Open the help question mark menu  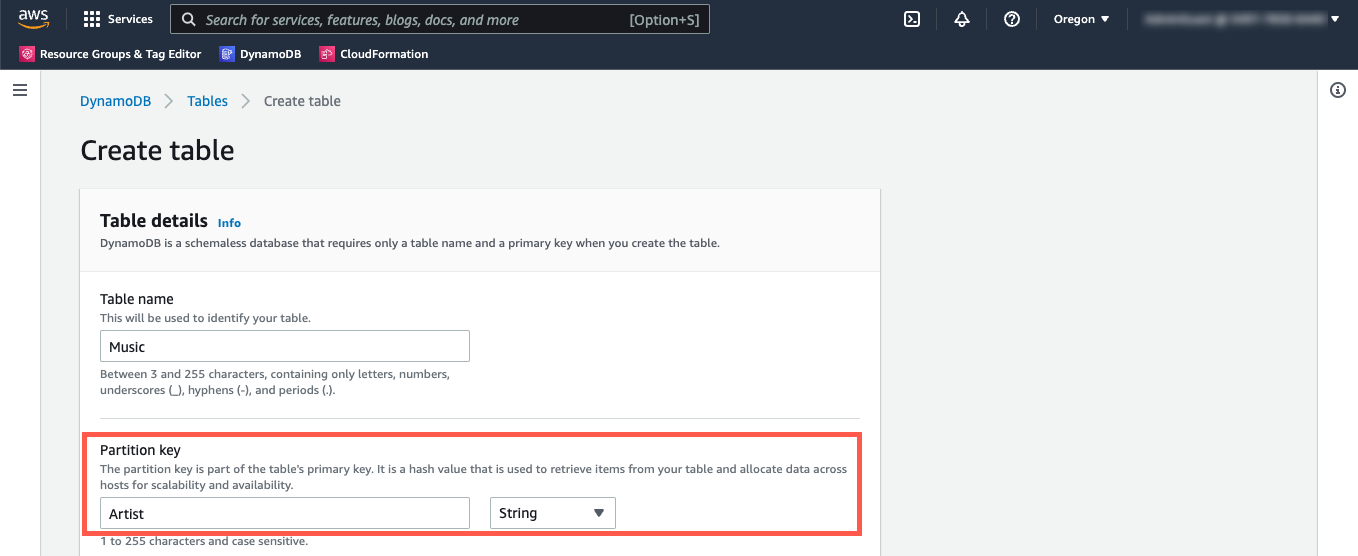[x=1012, y=19]
